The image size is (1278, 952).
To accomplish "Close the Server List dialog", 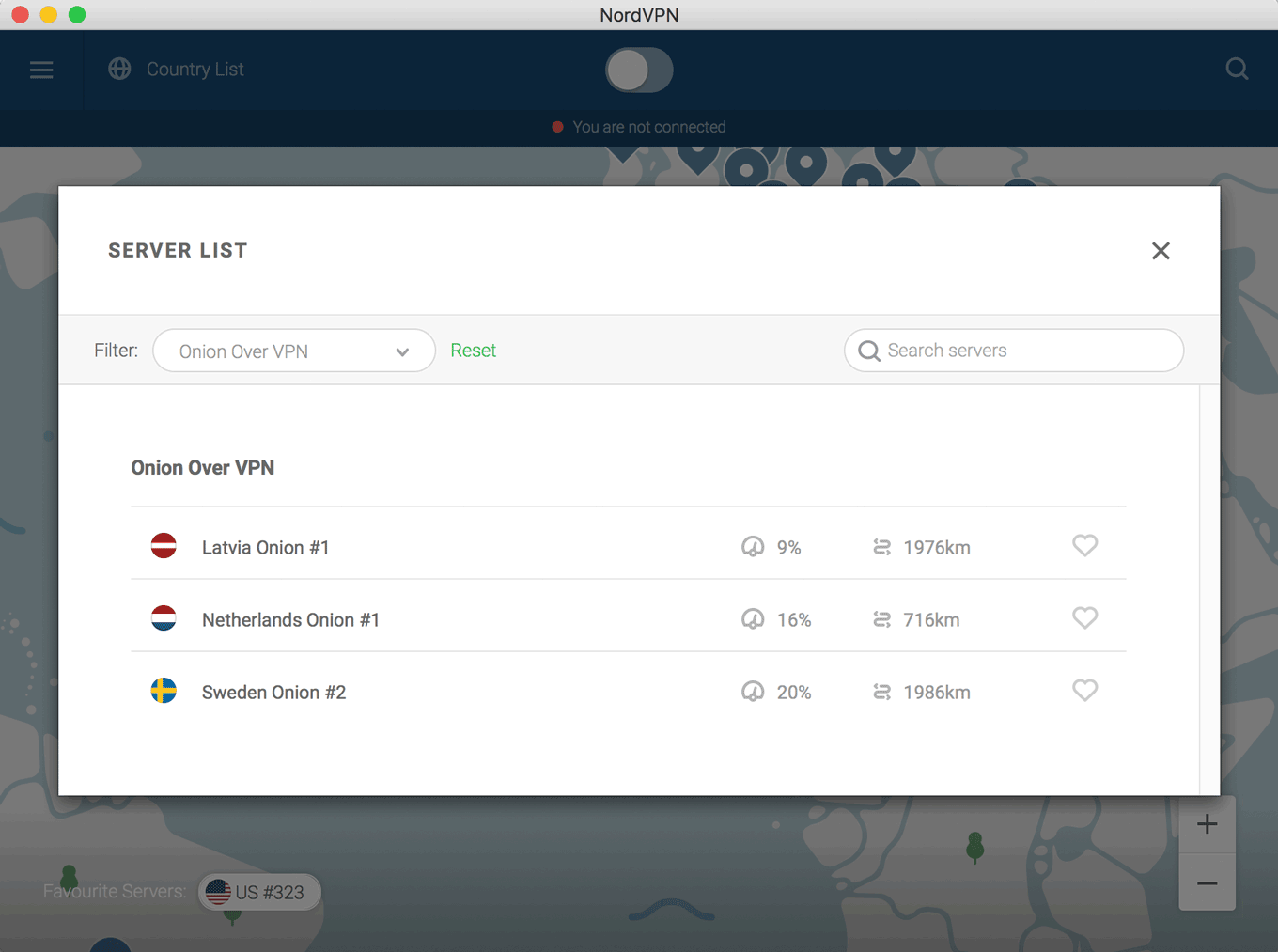I will pos(1161,250).
